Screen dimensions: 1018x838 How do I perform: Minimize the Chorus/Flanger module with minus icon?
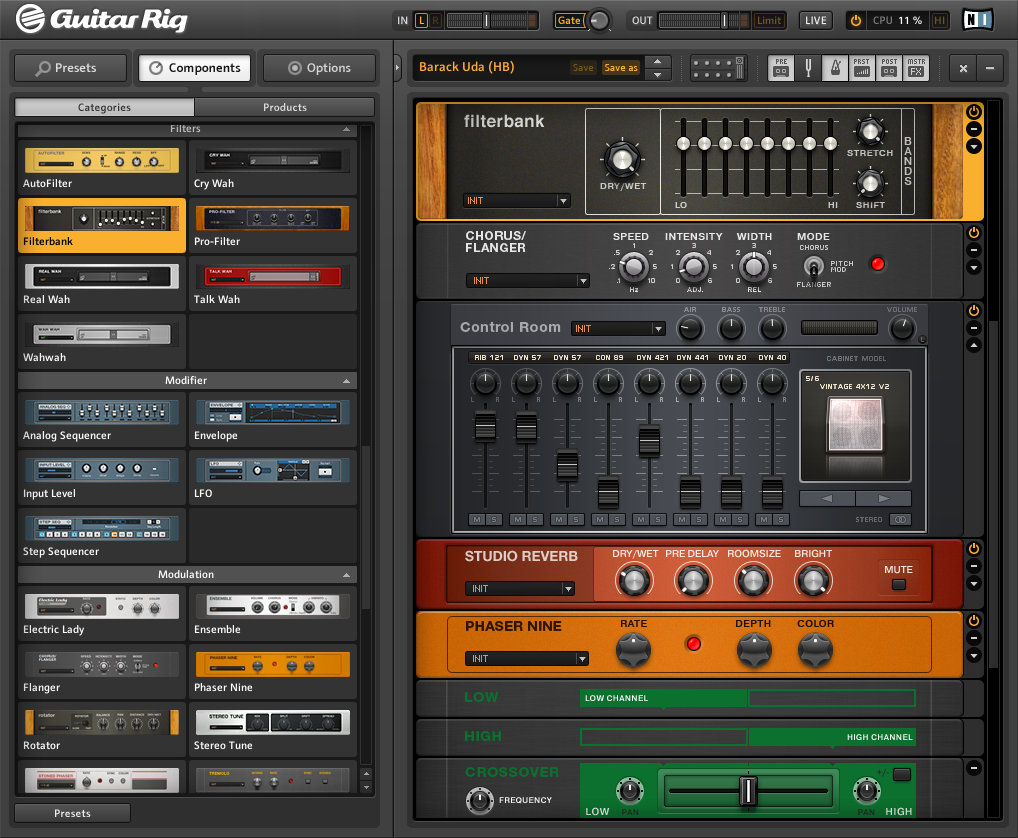tap(973, 250)
